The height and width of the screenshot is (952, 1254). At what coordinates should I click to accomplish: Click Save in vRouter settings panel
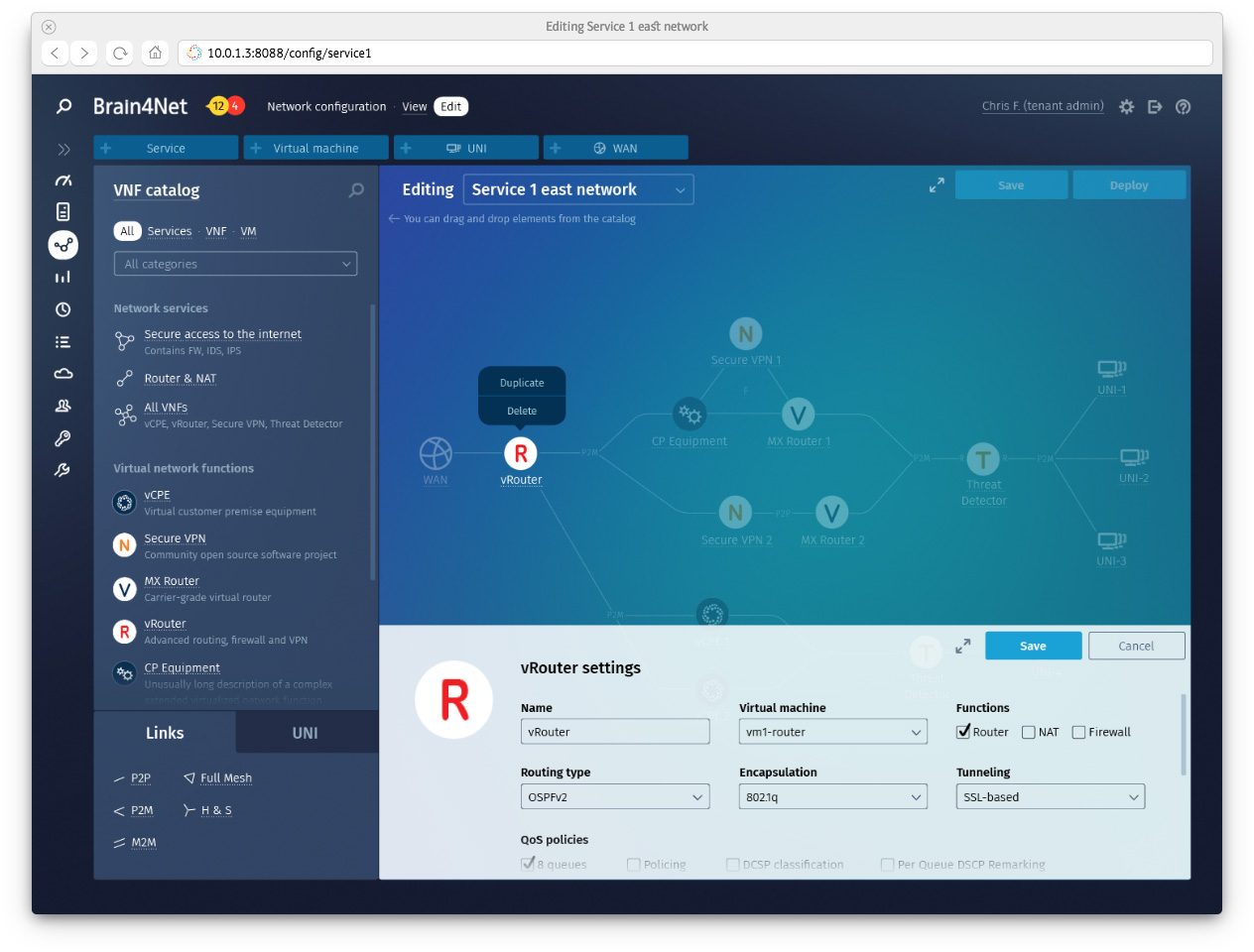[1033, 646]
